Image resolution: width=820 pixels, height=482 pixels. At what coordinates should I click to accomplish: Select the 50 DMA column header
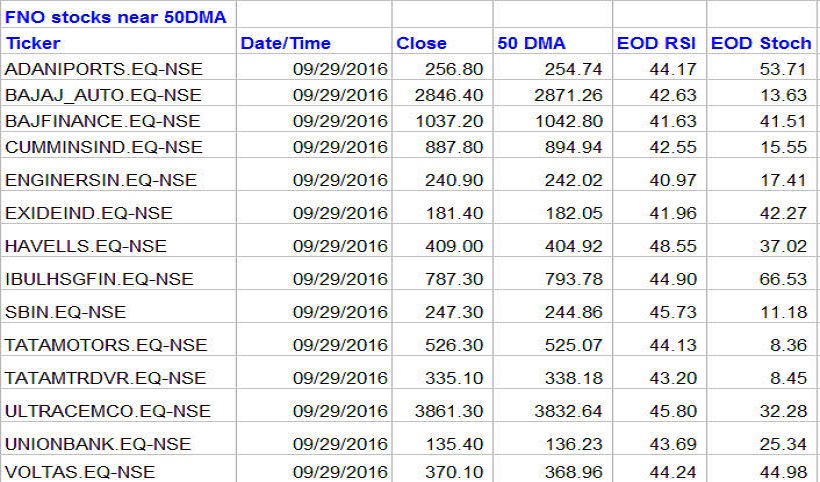531,43
